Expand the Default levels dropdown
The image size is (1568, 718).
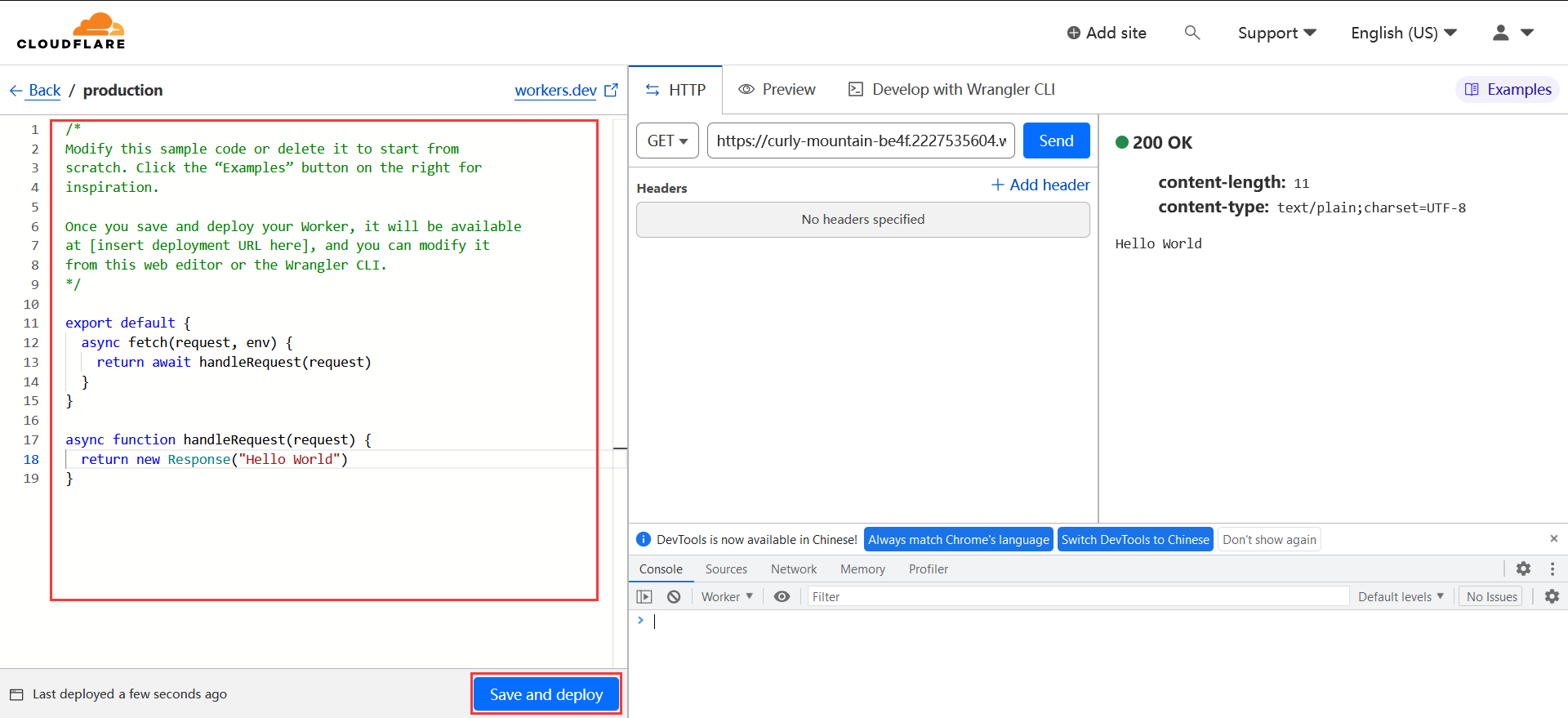(x=1400, y=597)
